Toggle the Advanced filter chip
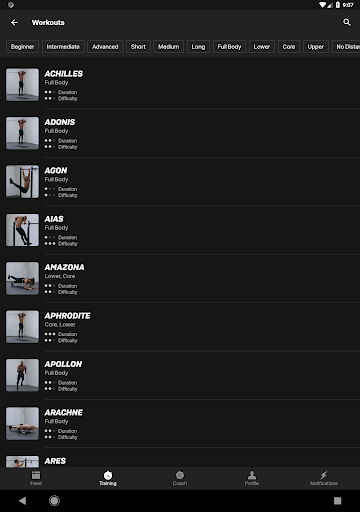360x512 pixels. click(x=105, y=47)
